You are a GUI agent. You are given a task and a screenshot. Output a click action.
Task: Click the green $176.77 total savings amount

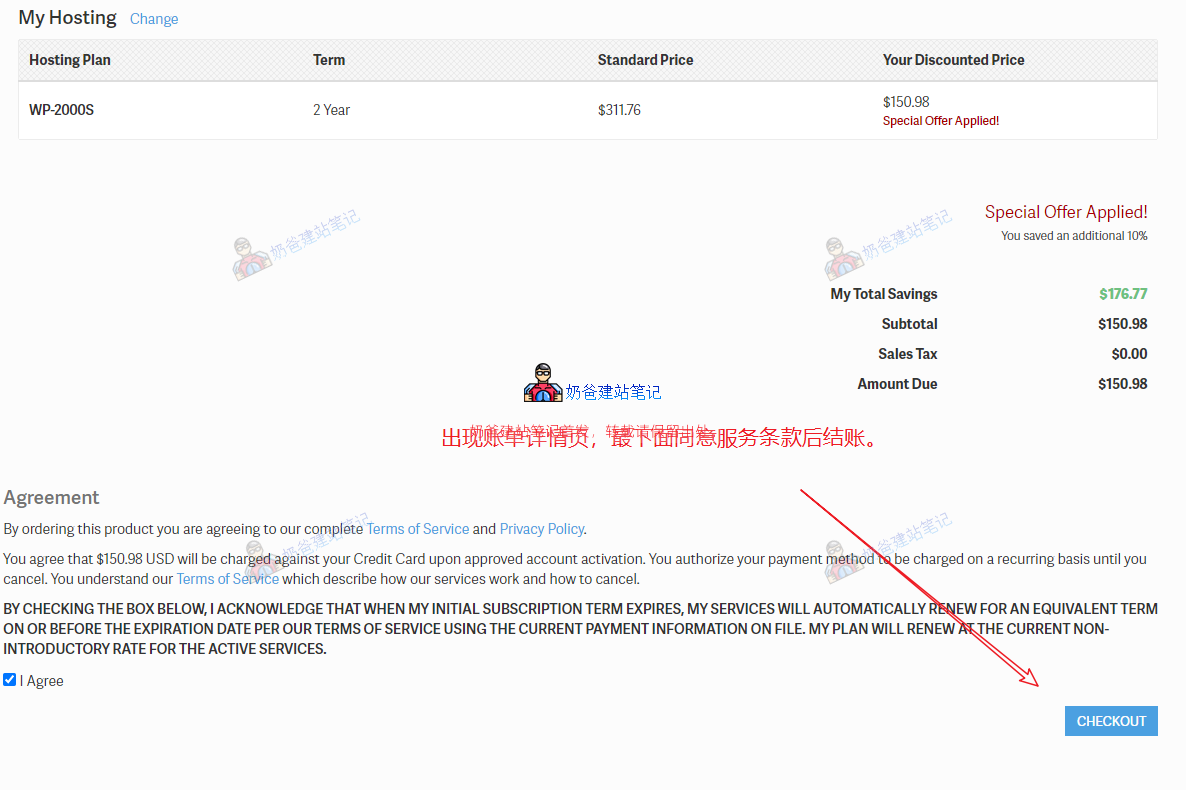[1123, 294]
